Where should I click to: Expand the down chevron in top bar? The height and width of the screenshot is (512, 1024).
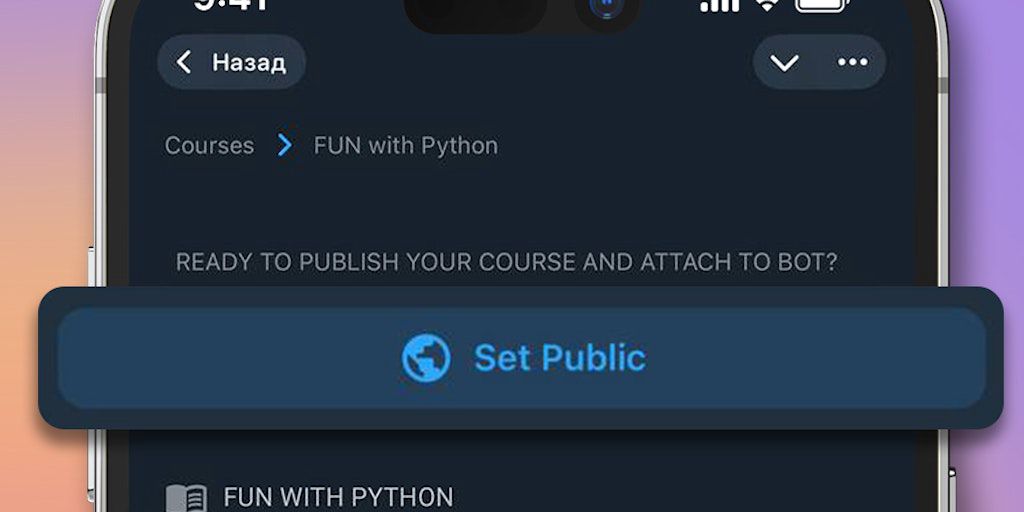785,63
